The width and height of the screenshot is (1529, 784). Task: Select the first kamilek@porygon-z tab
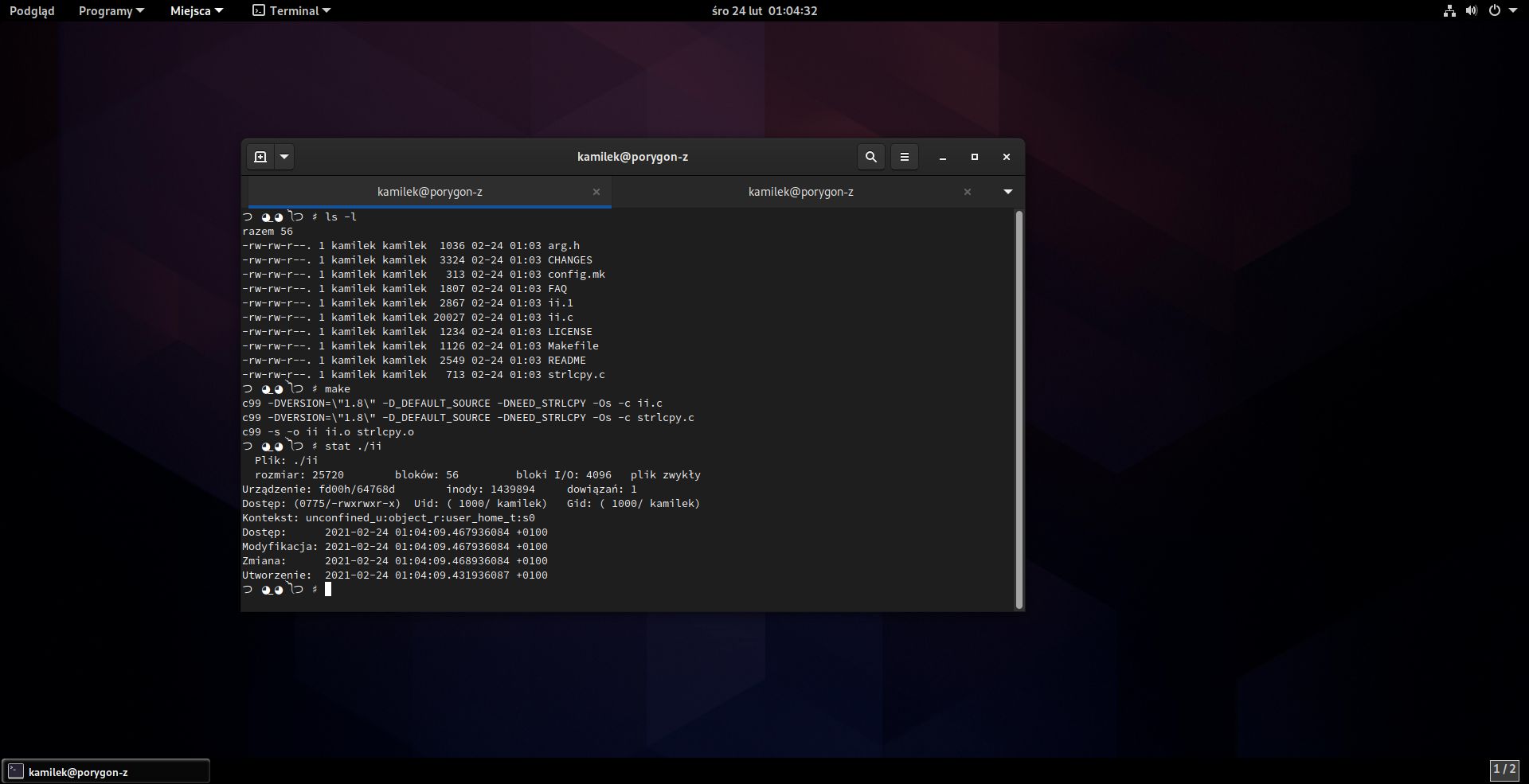[429, 192]
